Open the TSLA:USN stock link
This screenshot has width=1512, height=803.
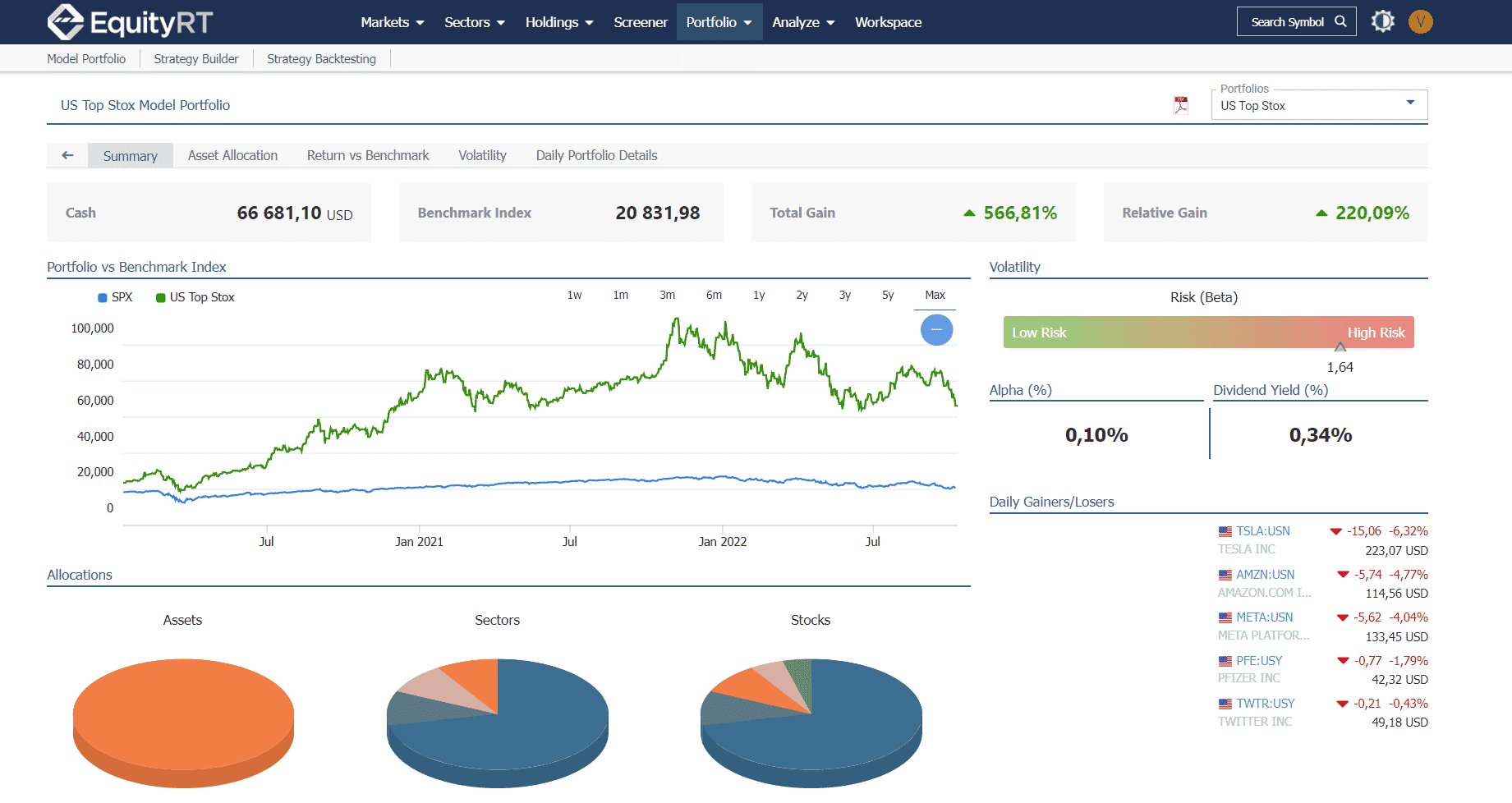point(1263,531)
